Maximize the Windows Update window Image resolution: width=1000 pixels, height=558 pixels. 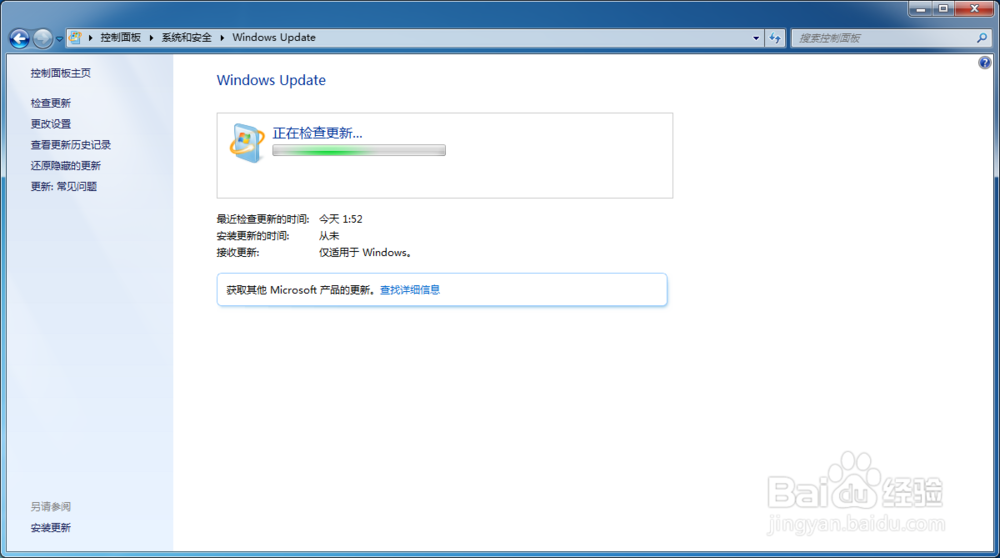pos(943,9)
